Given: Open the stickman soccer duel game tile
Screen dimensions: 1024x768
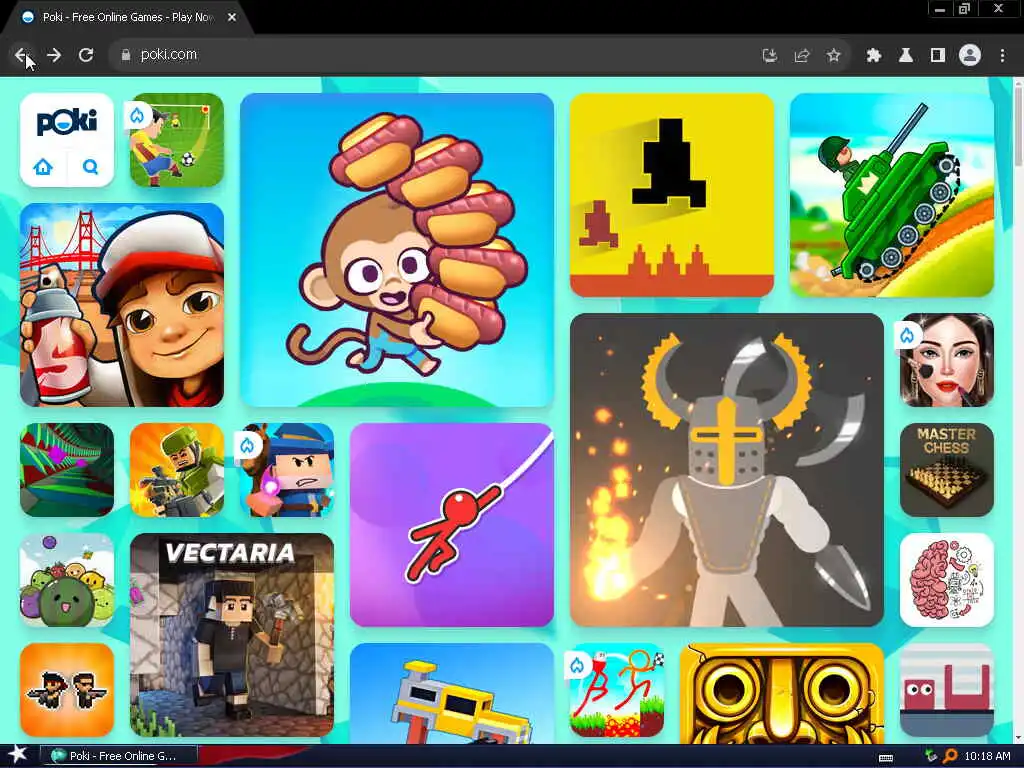Looking at the screenshot, I should coord(617,690).
